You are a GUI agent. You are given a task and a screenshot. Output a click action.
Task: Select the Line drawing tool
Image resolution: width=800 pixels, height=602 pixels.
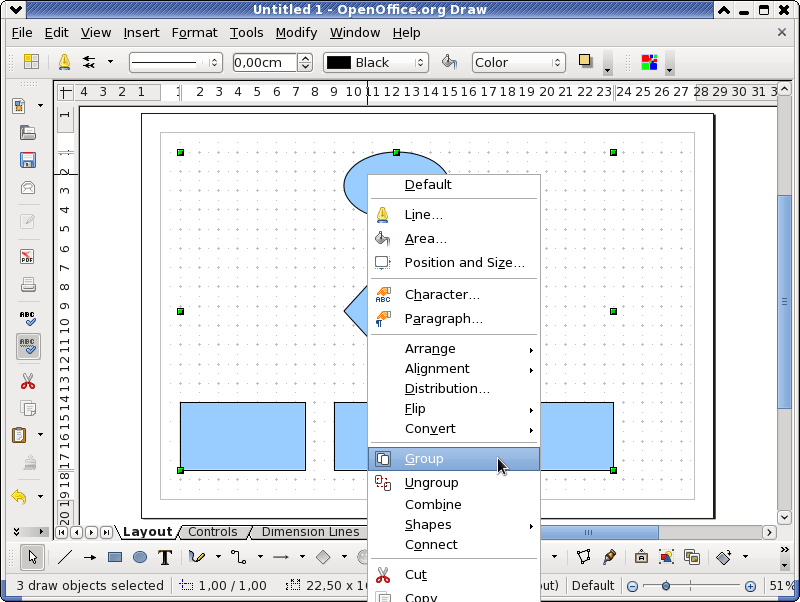click(x=65, y=557)
